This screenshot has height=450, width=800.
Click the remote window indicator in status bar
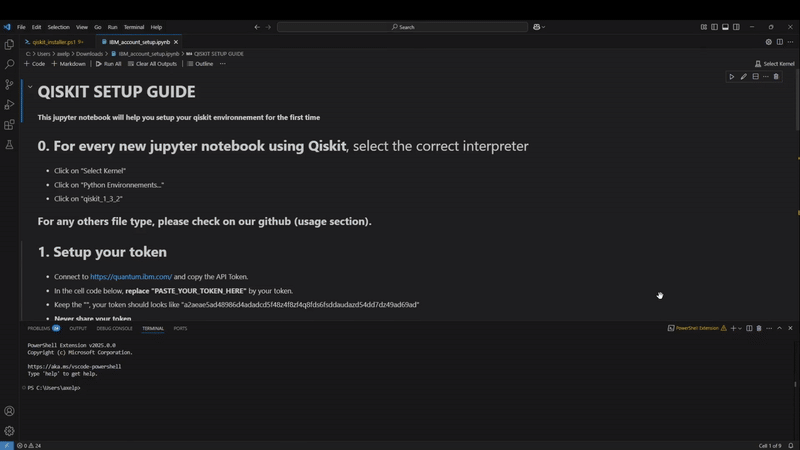coord(7,445)
